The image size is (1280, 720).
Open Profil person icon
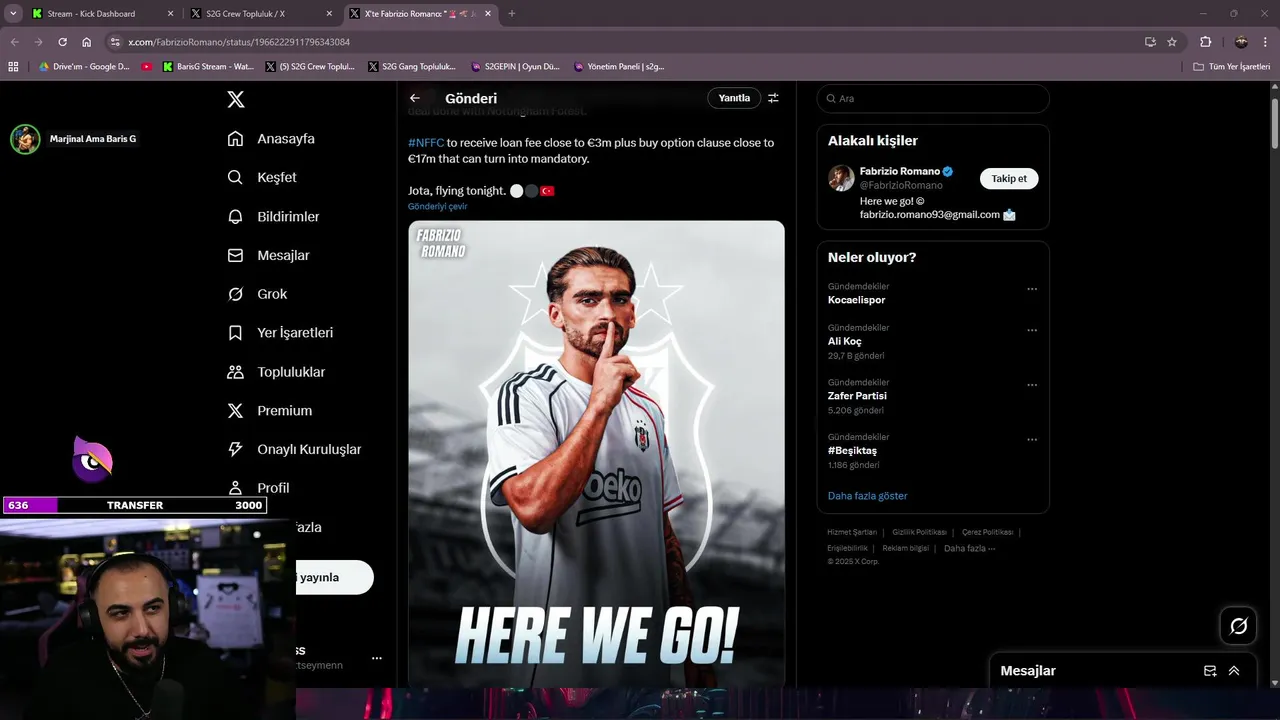235,487
